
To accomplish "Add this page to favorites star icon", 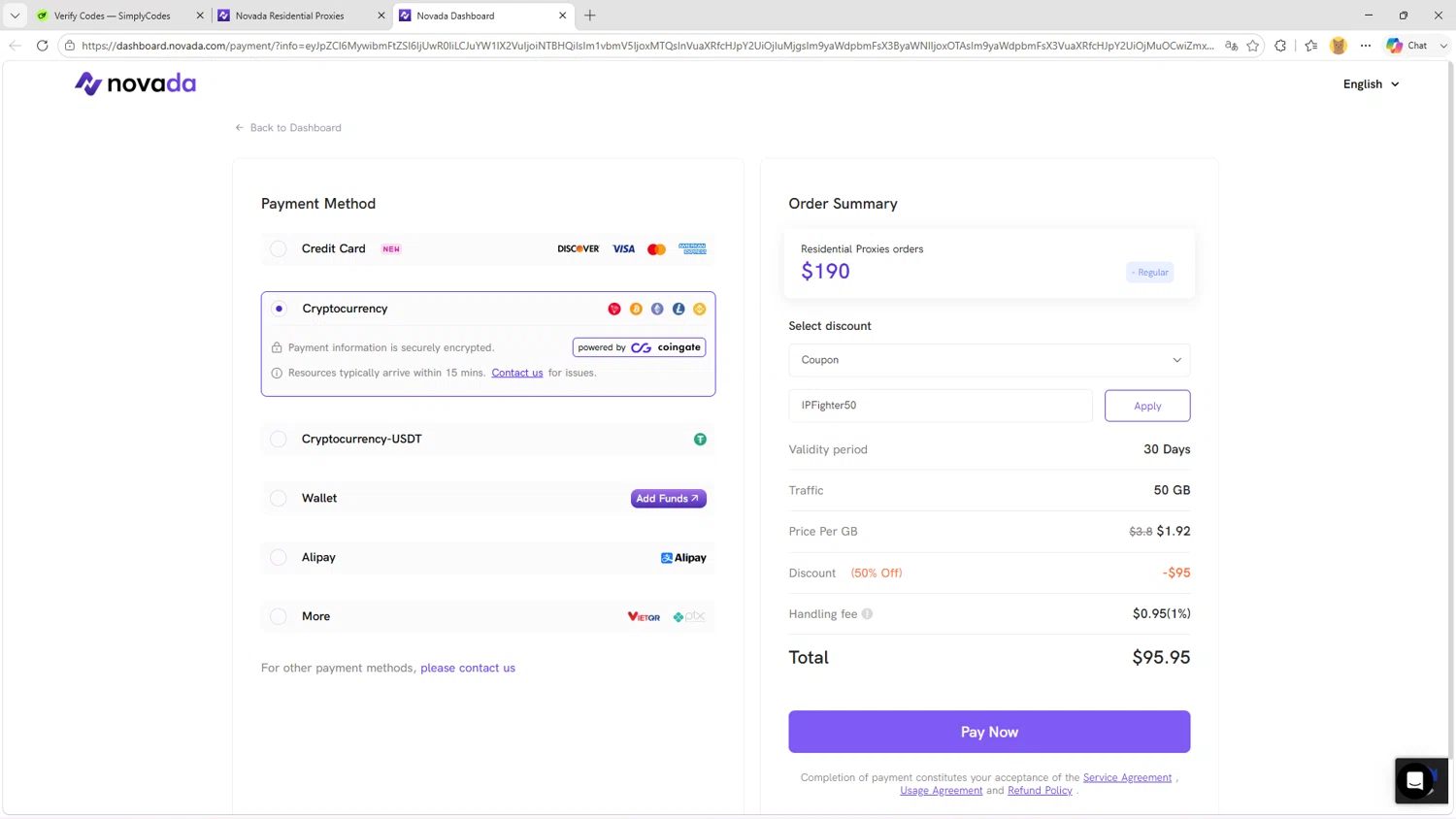I will tap(1252, 46).
